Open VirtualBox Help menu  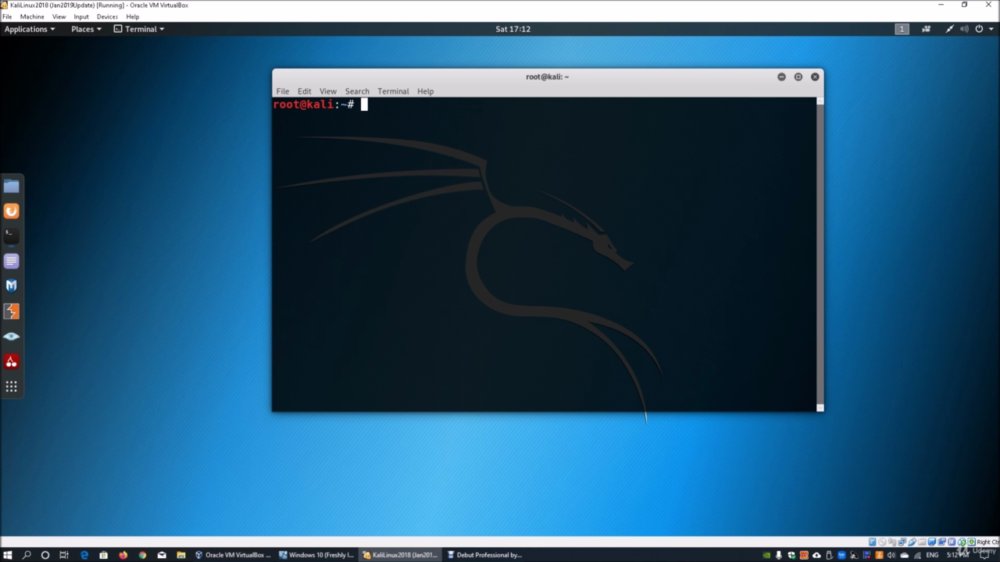[x=133, y=17]
